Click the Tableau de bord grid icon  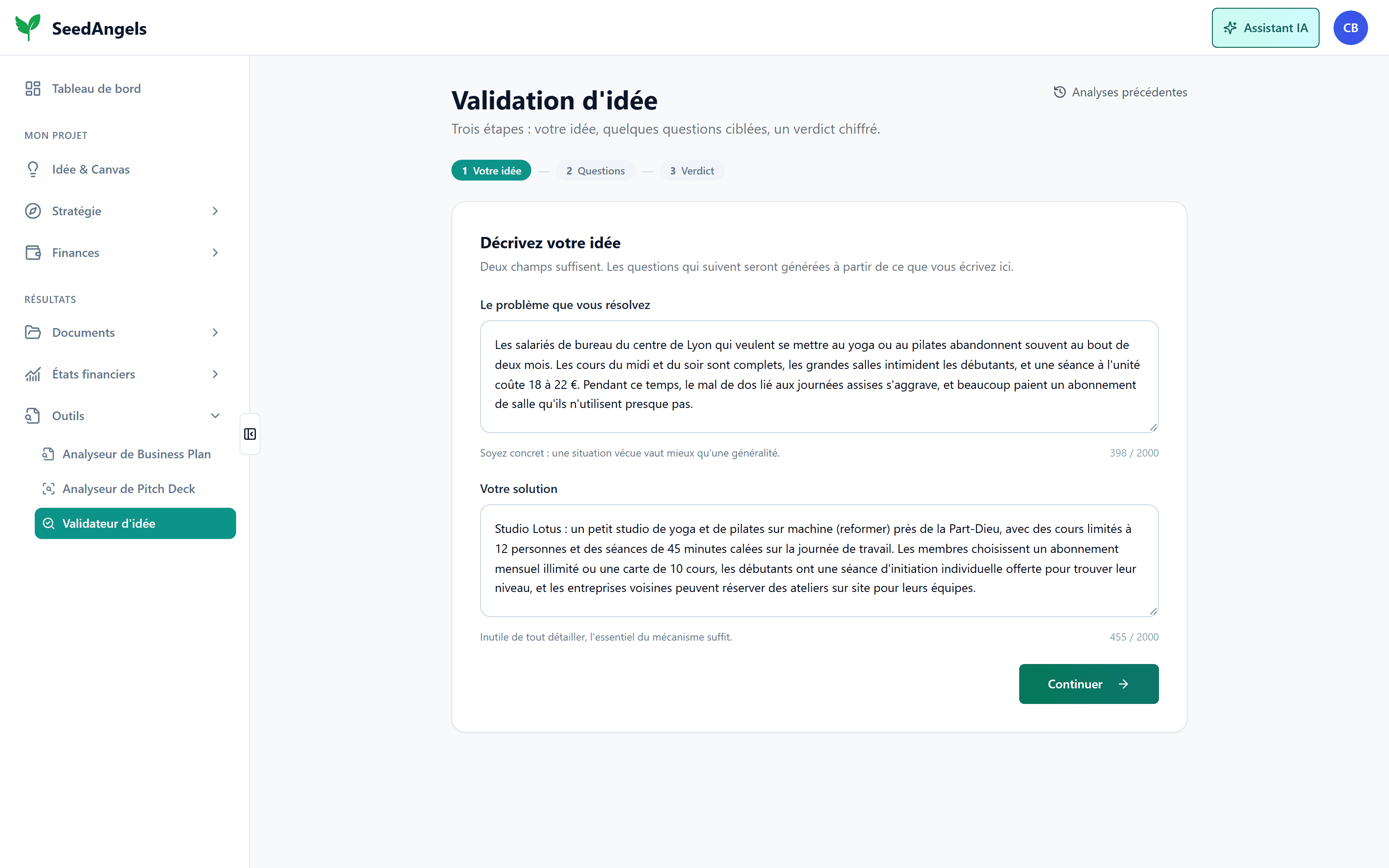tap(33, 89)
